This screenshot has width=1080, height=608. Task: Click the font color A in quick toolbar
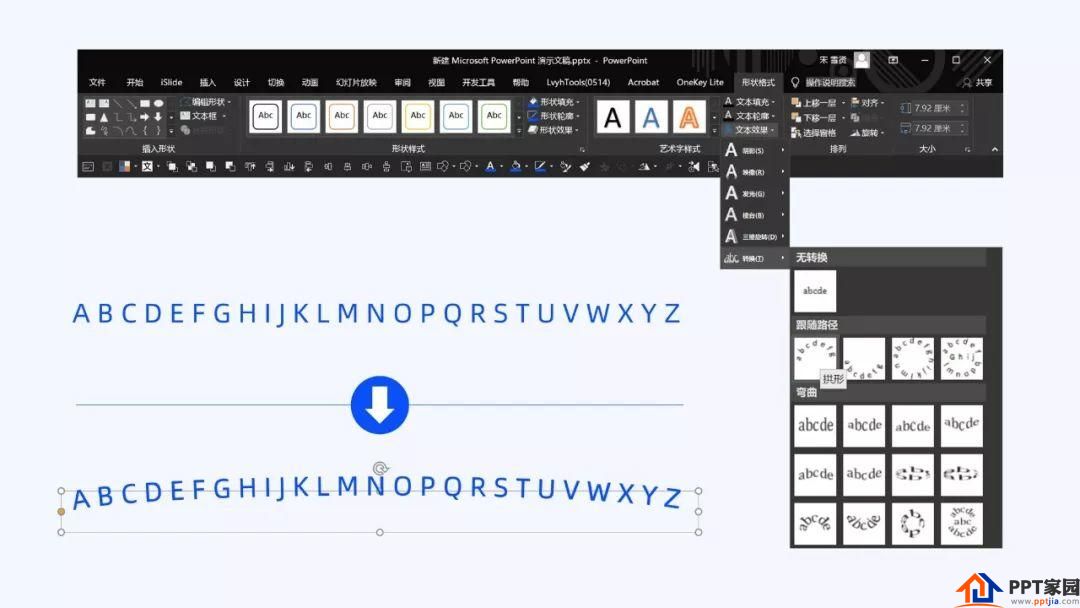click(x=490, y=166)
